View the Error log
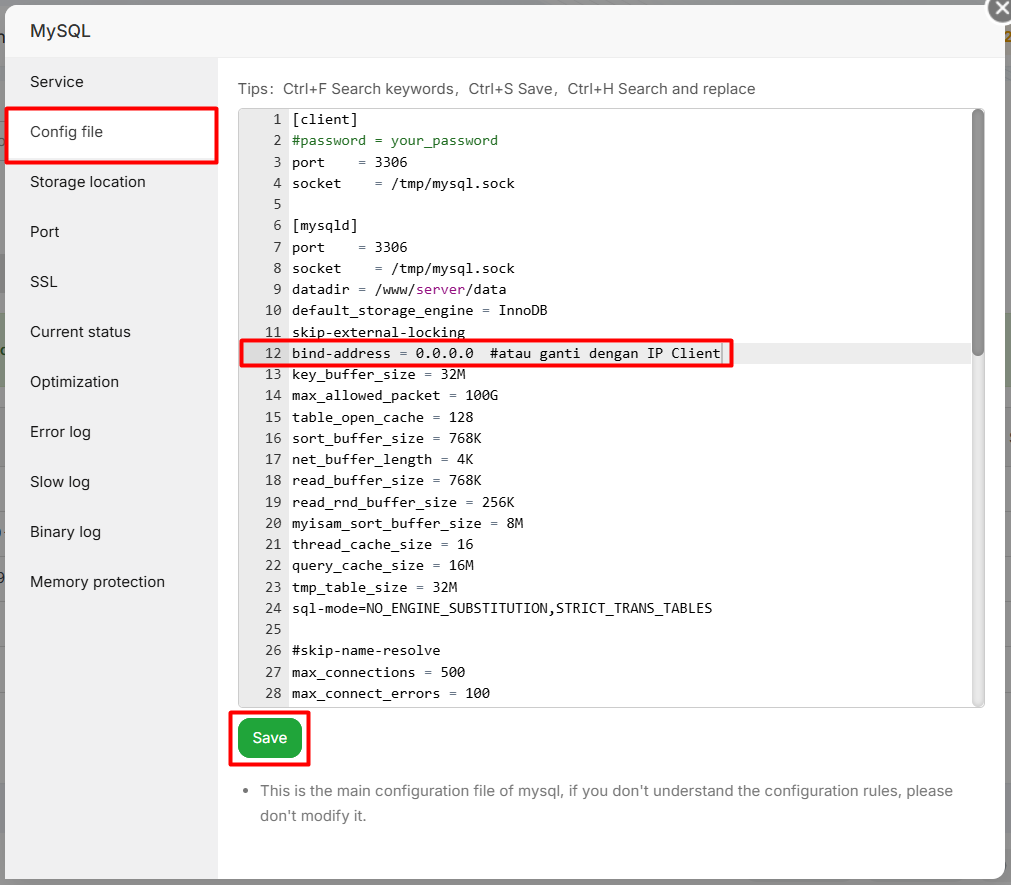Screen dimensions: 1011x885 point(58,431)
